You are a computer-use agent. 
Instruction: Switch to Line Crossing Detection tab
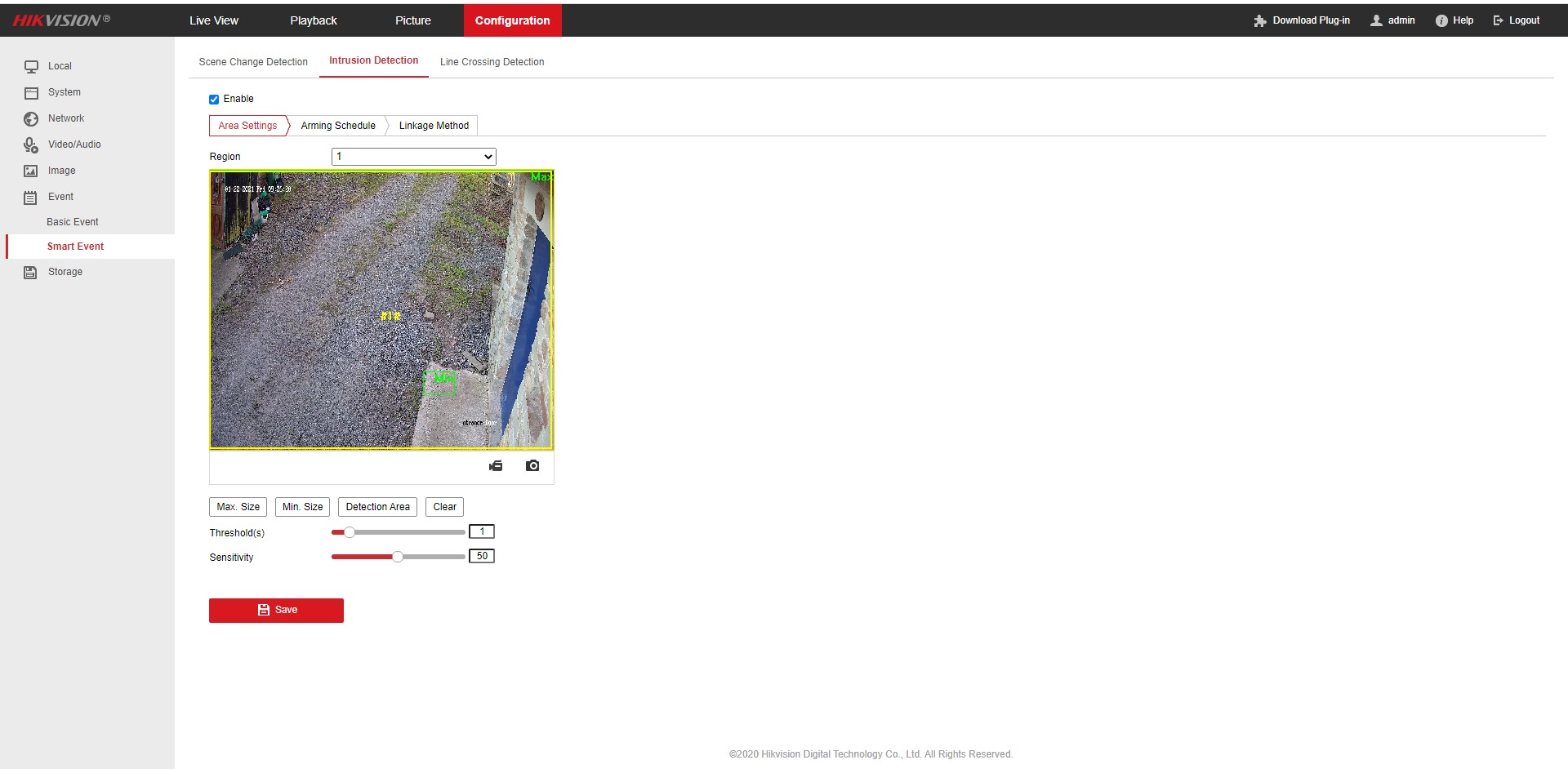[x=492, y=62]
